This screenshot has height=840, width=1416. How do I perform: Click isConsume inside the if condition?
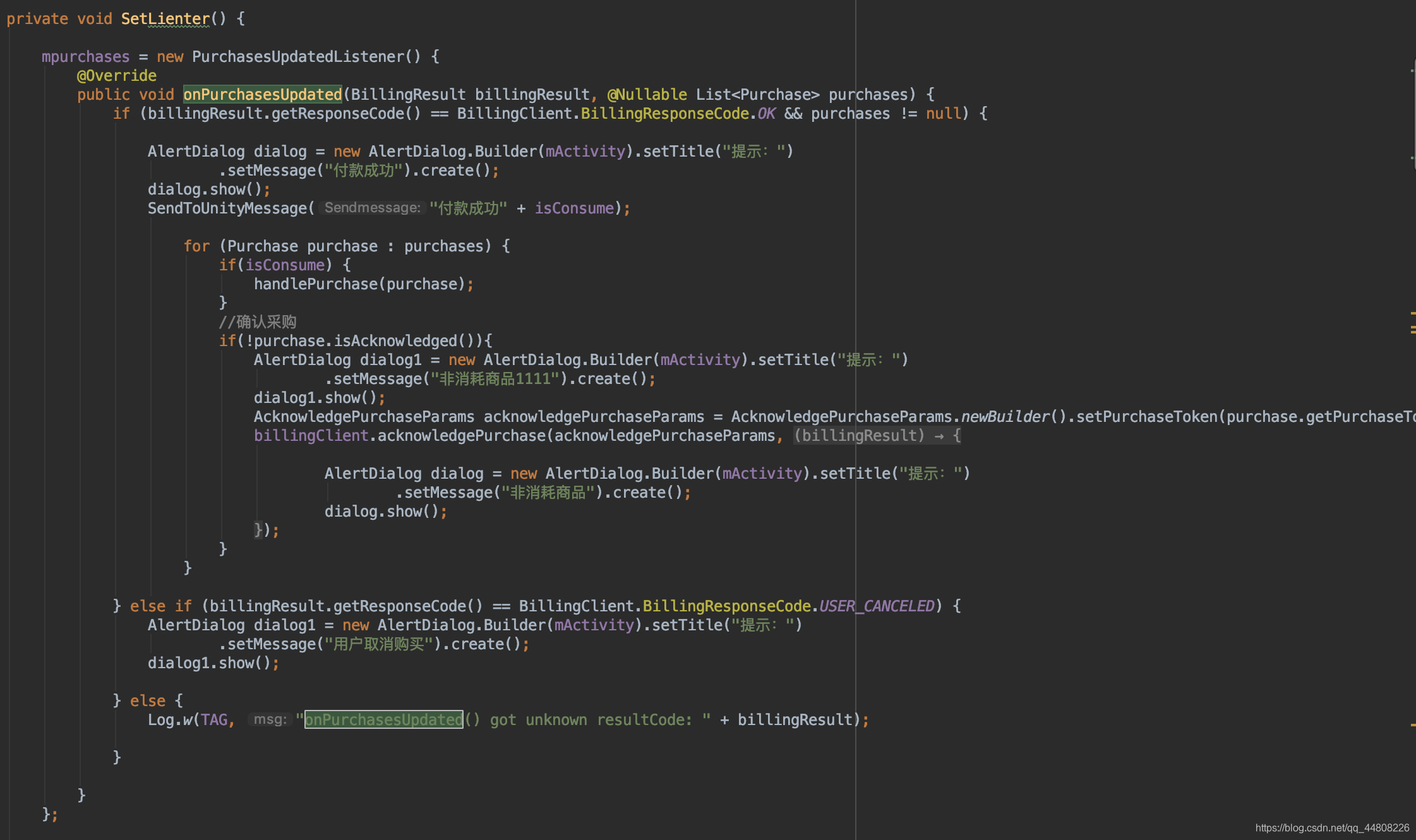point(285,265)
